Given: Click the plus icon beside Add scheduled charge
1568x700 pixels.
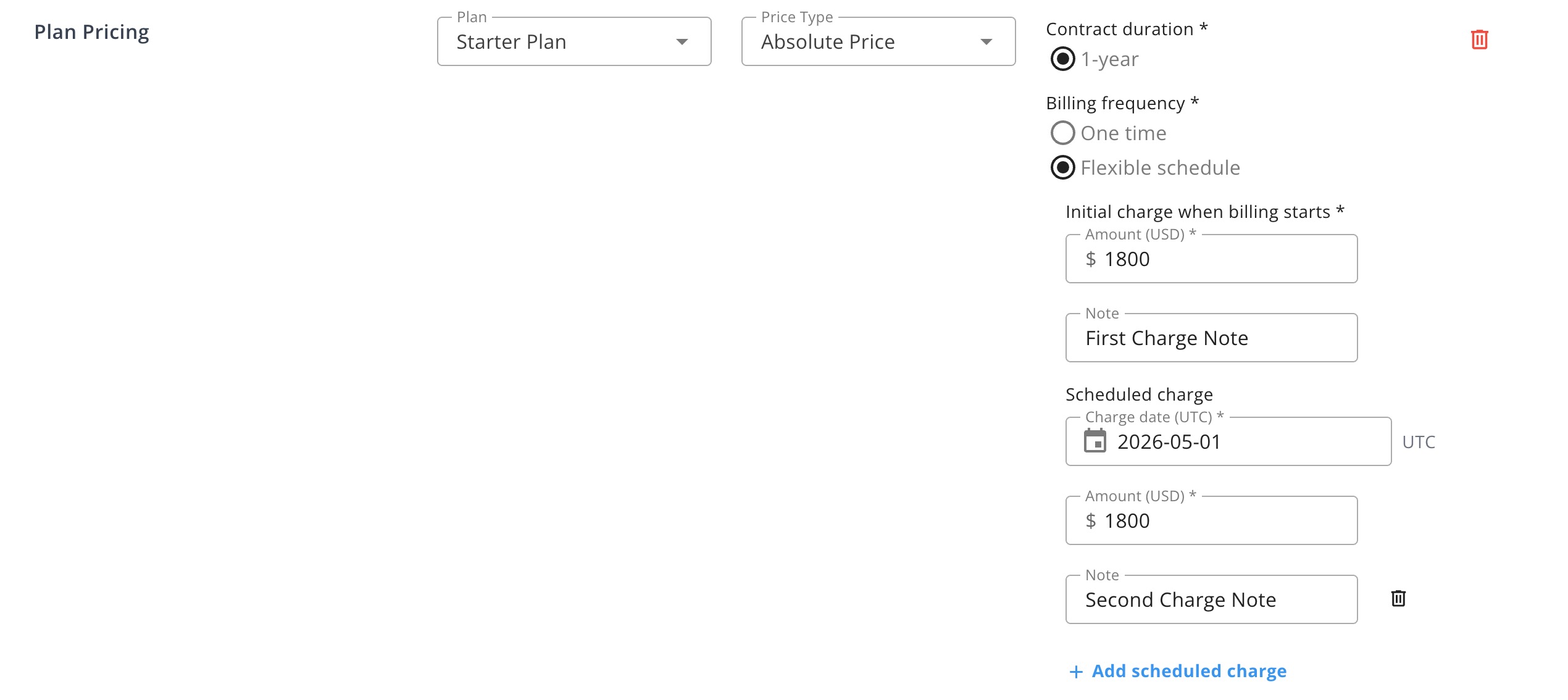Looking at the screenshot, I should (1076, 672).
